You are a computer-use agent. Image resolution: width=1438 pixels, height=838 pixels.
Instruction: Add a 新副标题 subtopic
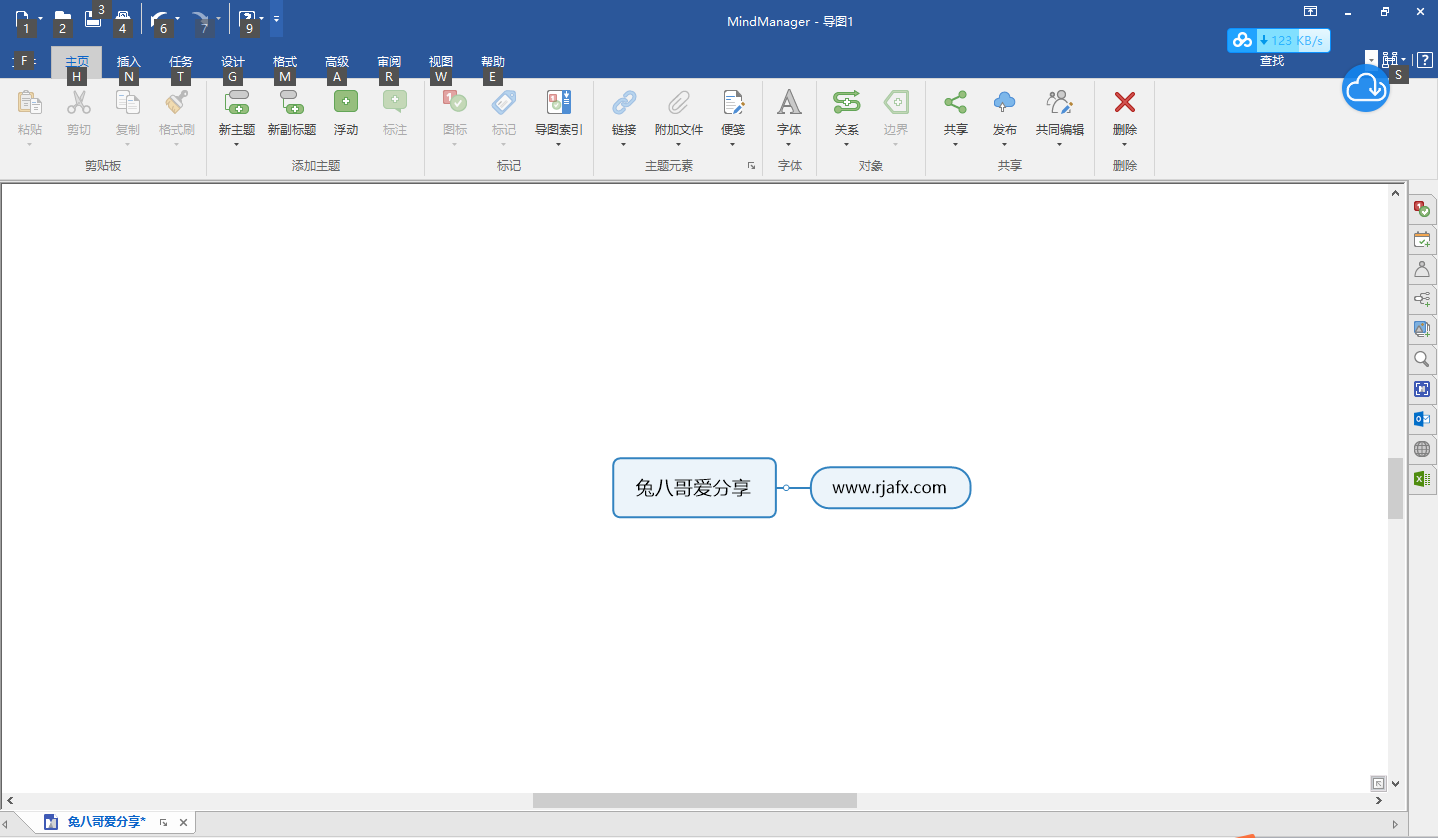pos(291,113)
